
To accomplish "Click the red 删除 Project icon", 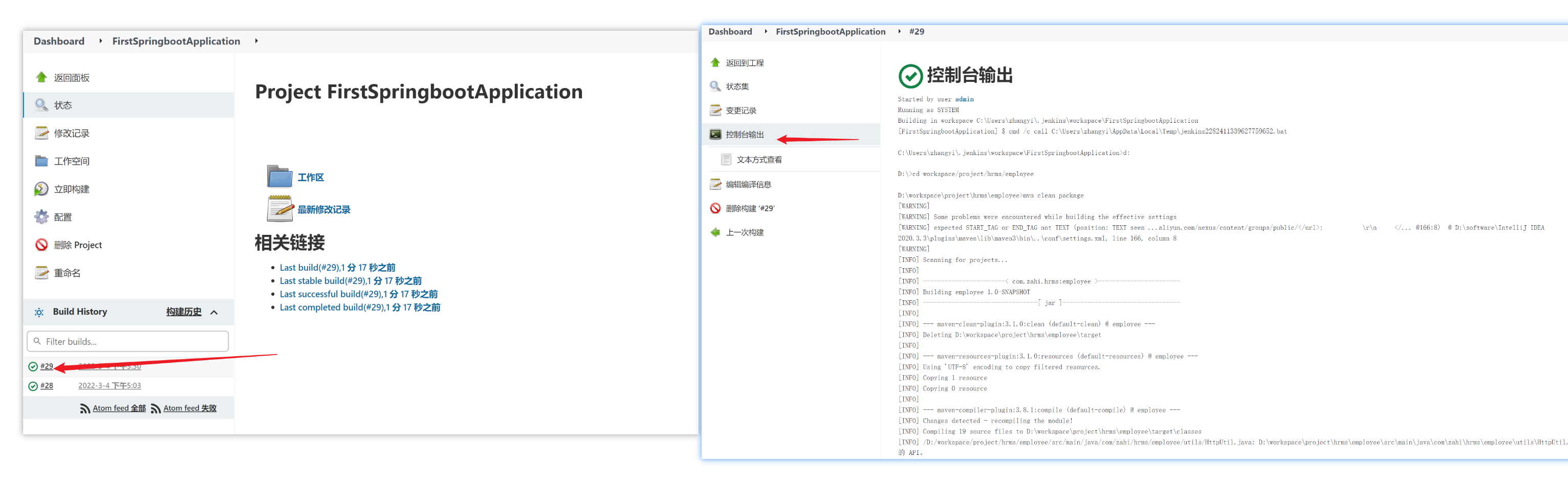I will pyautogui.click(x=41, y=245).
